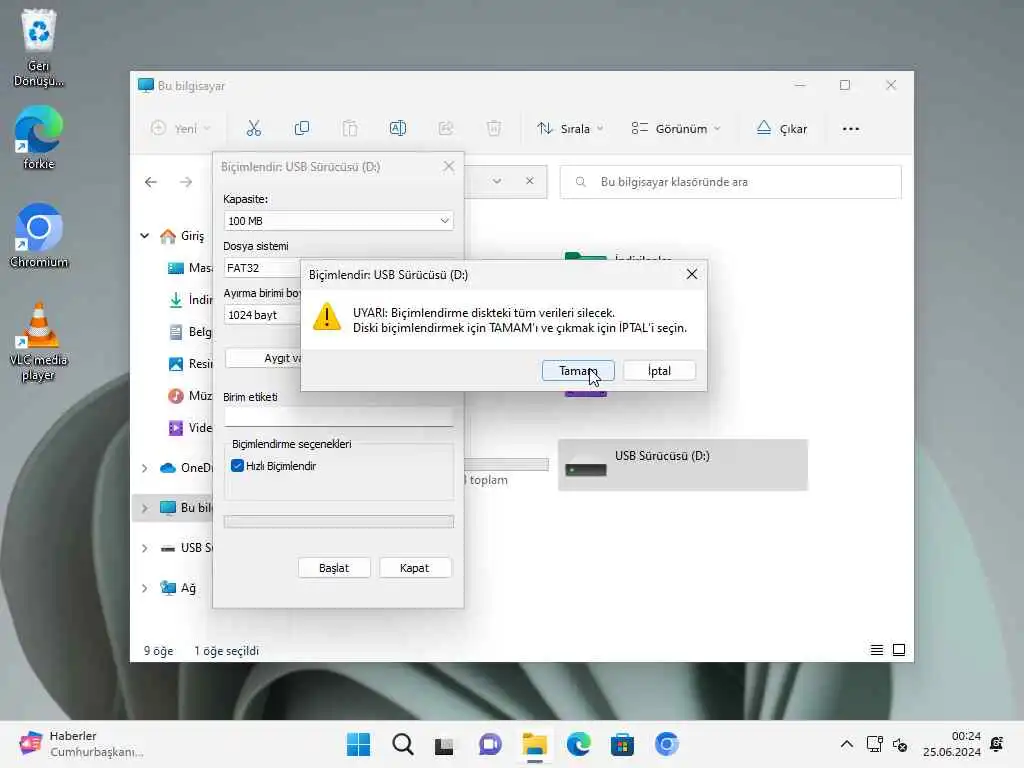Open the Kapasite dropdown showing 100 MB
Viewport: 1024px width, 768px height.
pos(338,221)
